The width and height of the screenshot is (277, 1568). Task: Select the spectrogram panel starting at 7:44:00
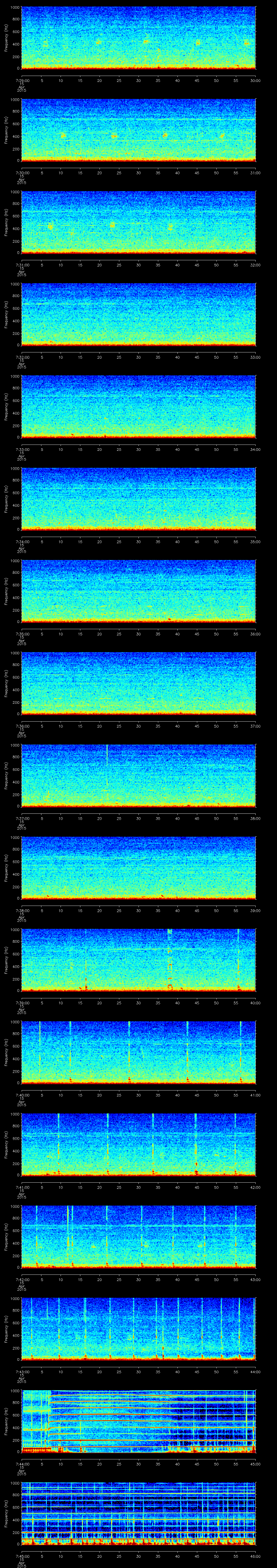point(138,1421)
